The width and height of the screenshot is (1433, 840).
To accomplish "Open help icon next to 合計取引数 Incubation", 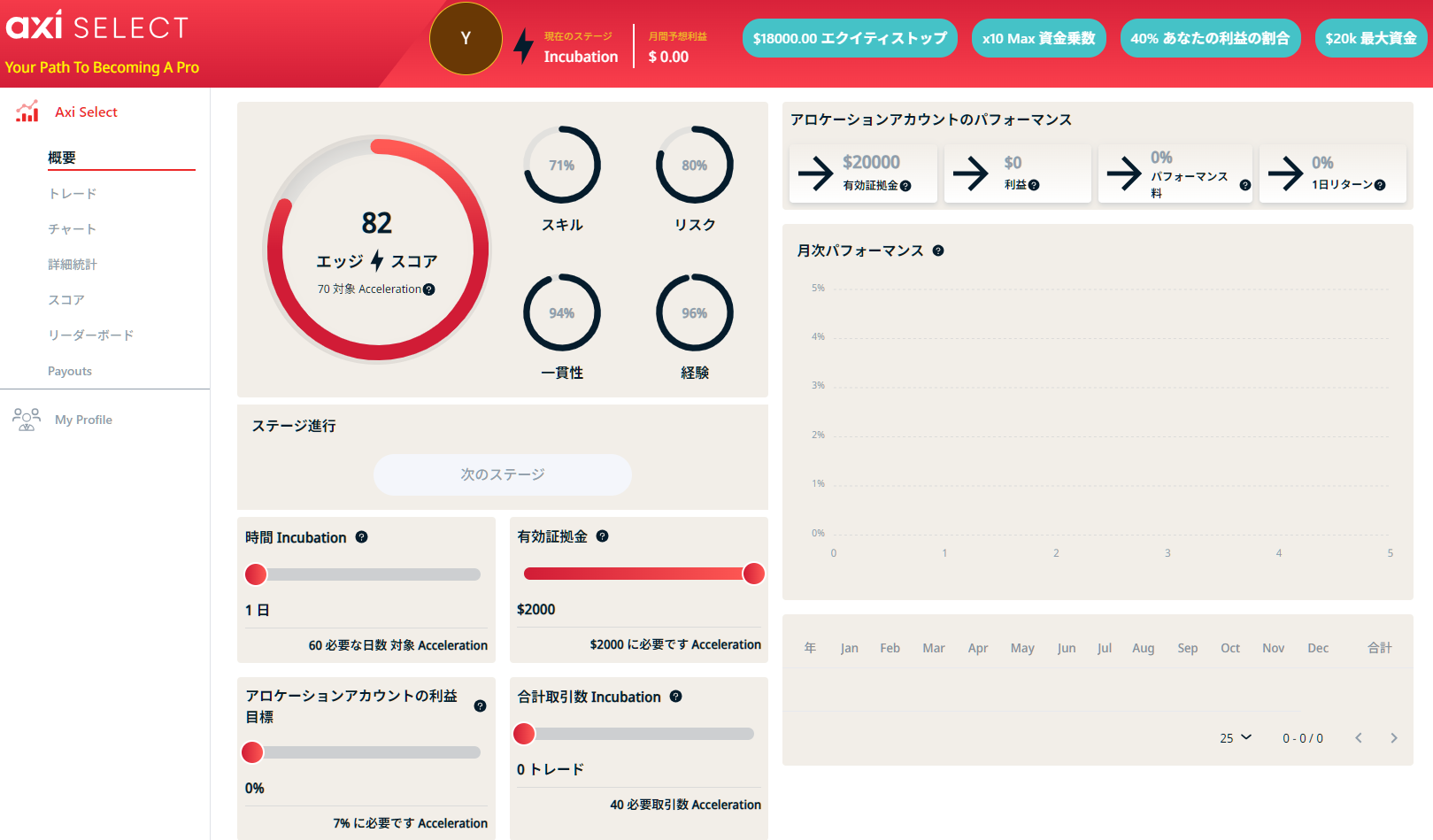I will pos(675,696).
